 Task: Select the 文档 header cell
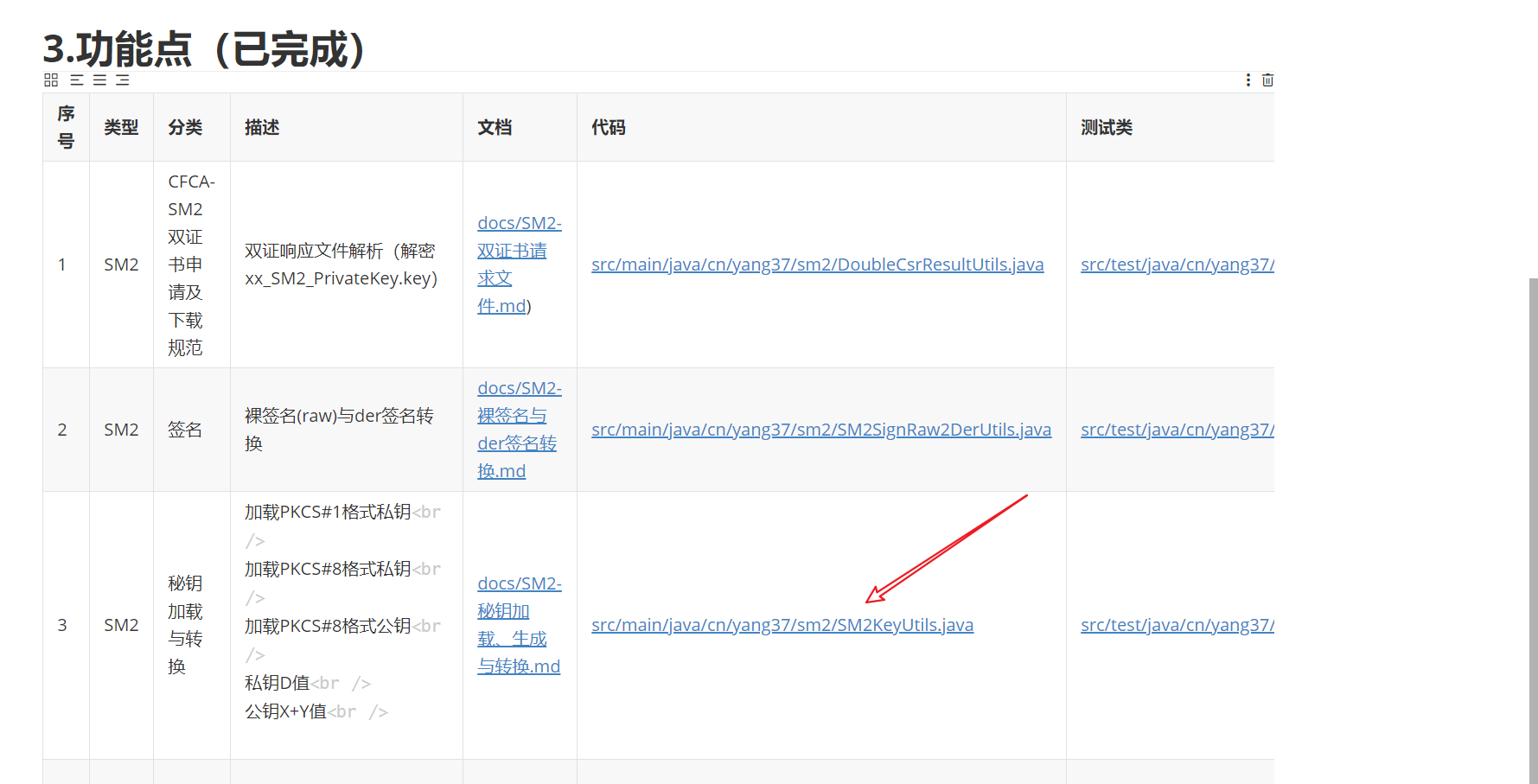pyautogui.click(x=520, y=127)
